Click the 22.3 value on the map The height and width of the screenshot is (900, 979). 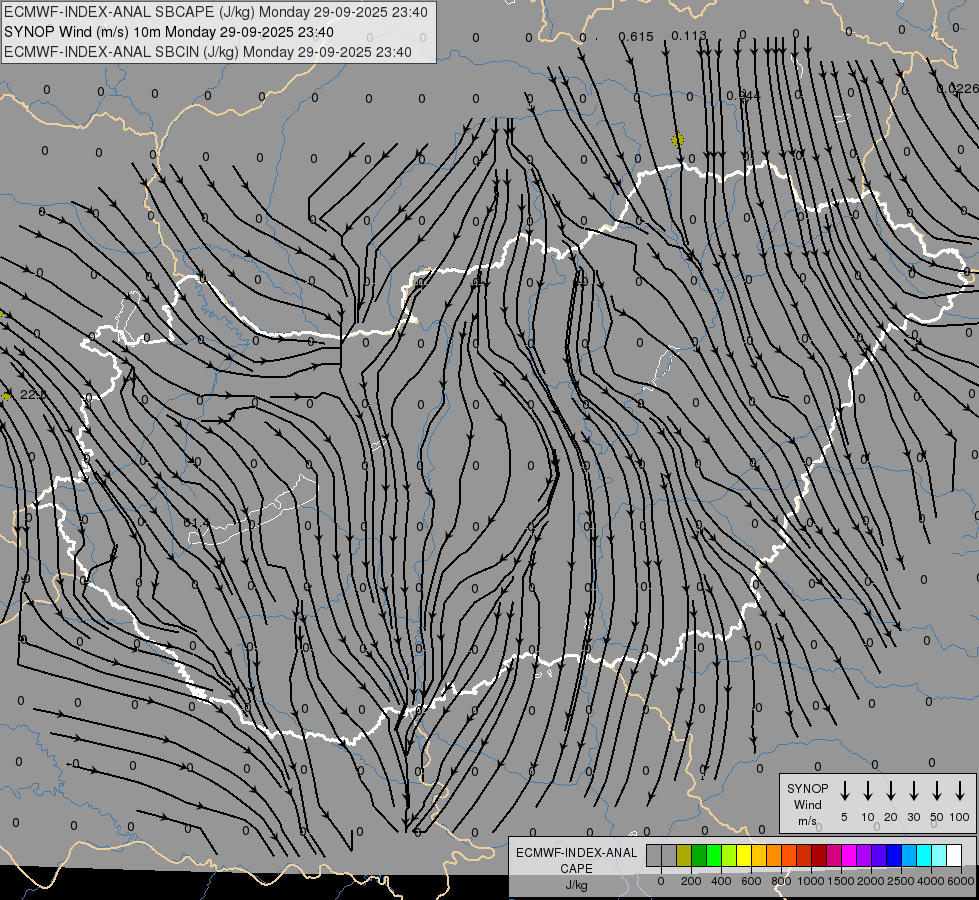pos(32,395)
